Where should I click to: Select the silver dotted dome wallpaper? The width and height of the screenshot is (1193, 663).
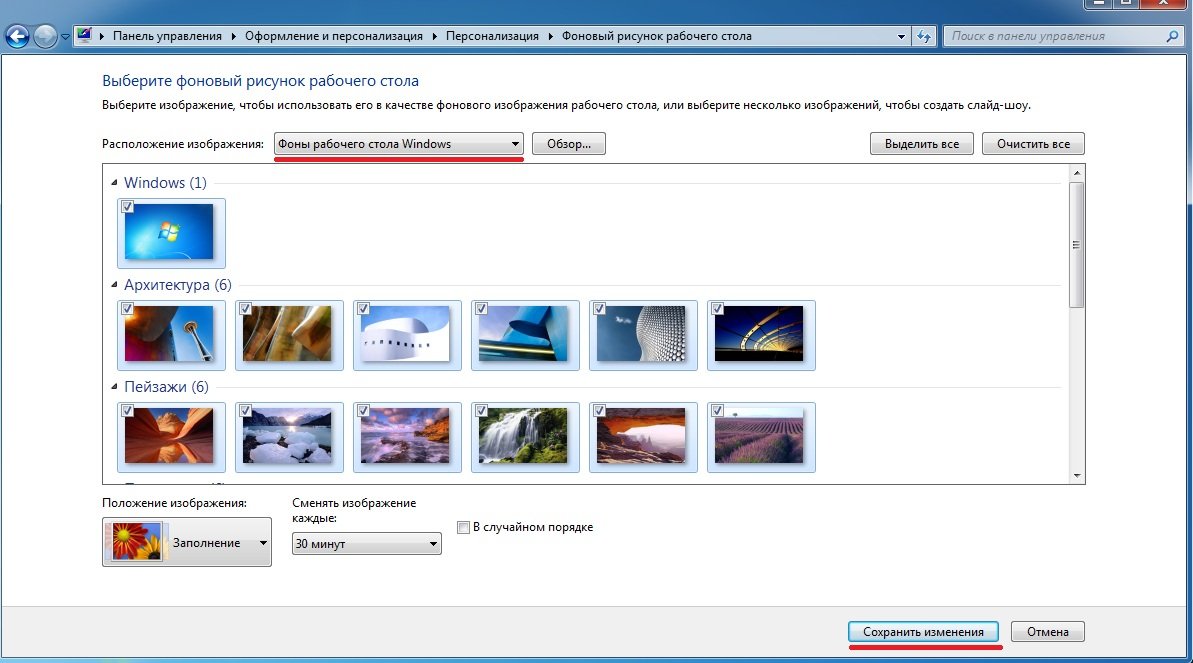pos(642,335)
